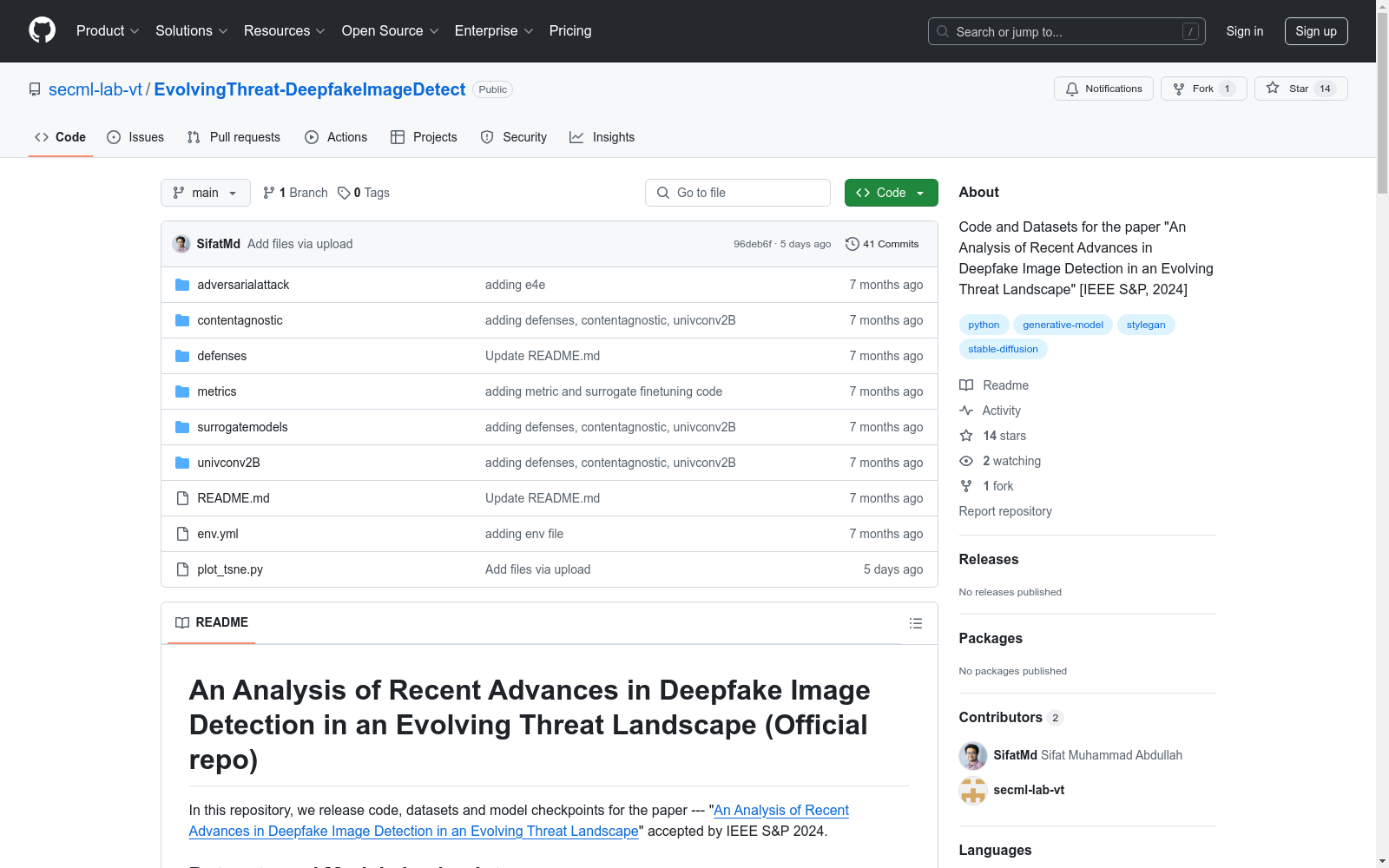The image size is (1389, 868).
Task: Open the Security tab
Action: [514, 137]
